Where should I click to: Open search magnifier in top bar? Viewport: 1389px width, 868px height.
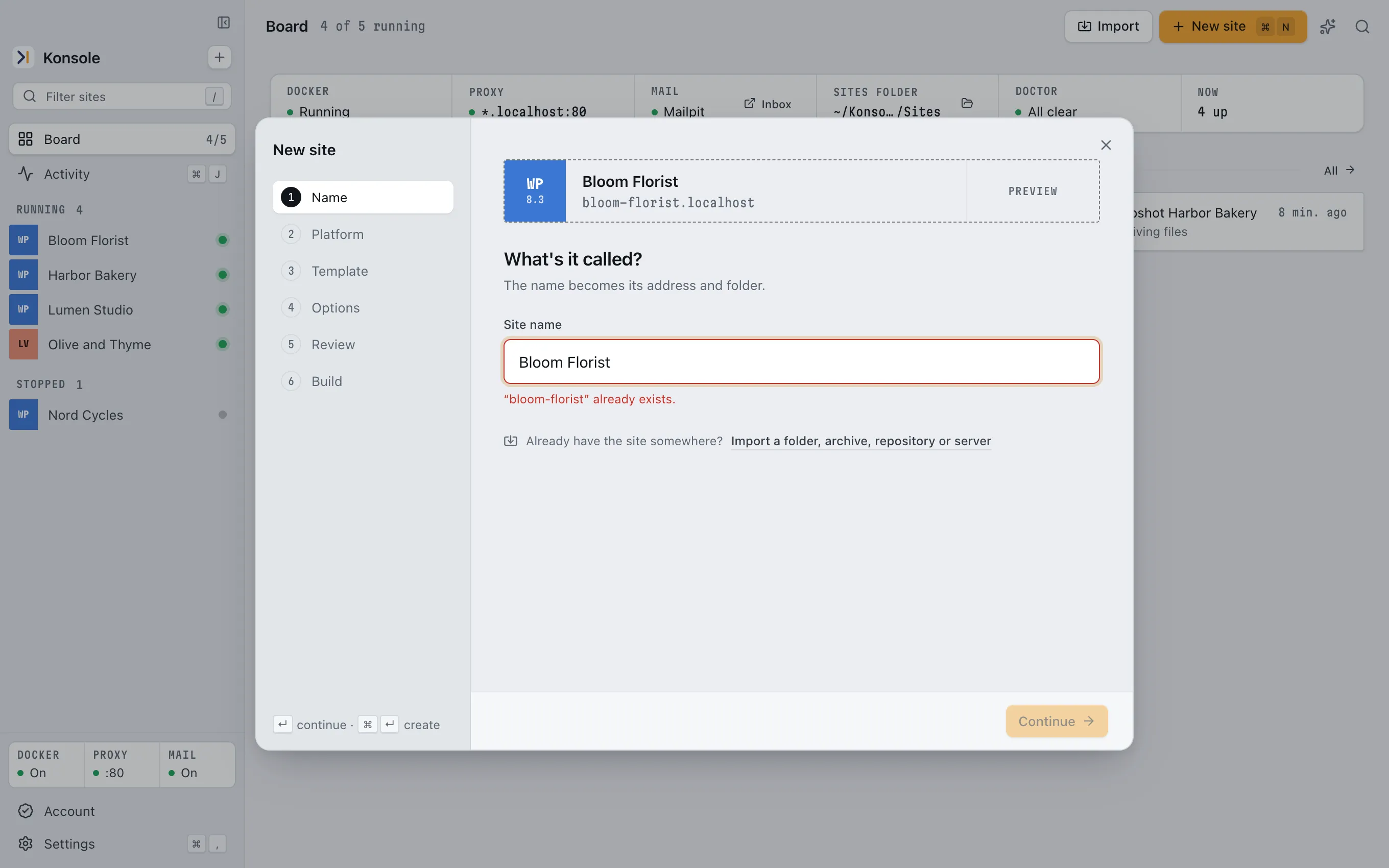(1362, 27)
